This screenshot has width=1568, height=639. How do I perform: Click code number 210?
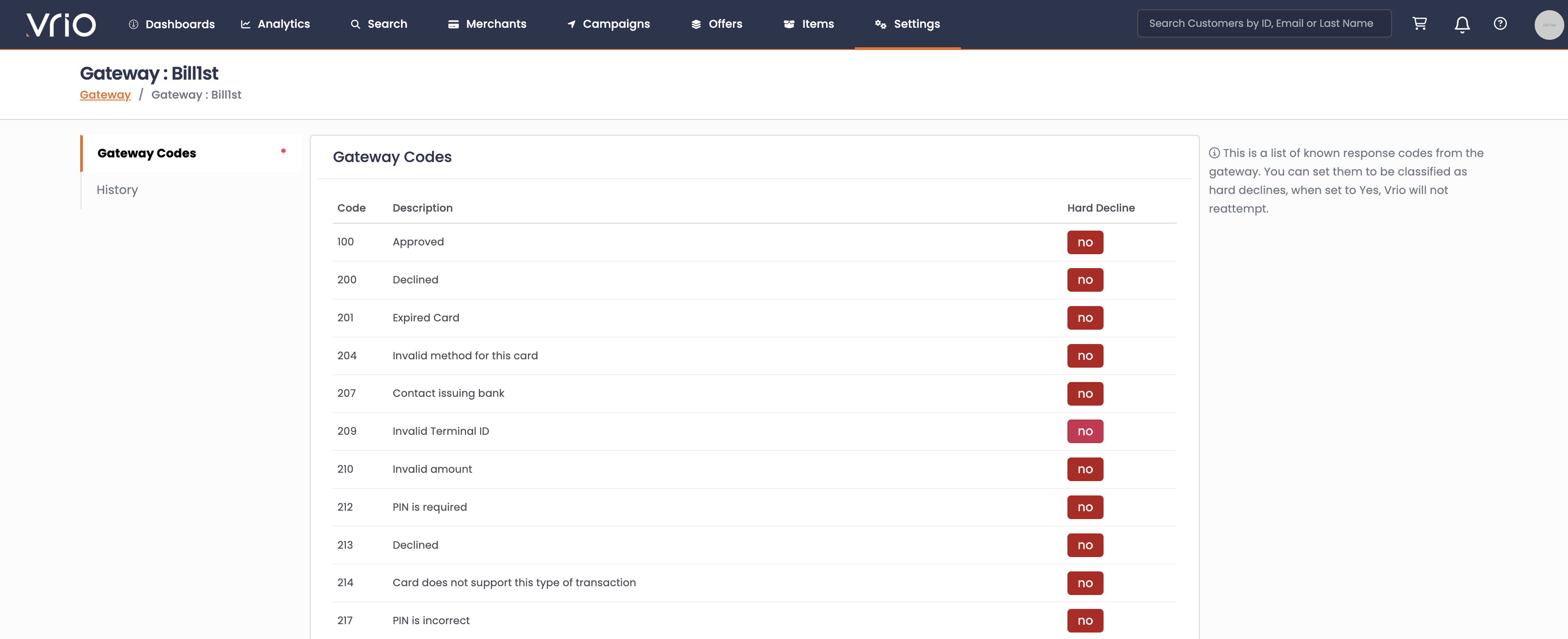pyautogui.click(x=345, y=469)
